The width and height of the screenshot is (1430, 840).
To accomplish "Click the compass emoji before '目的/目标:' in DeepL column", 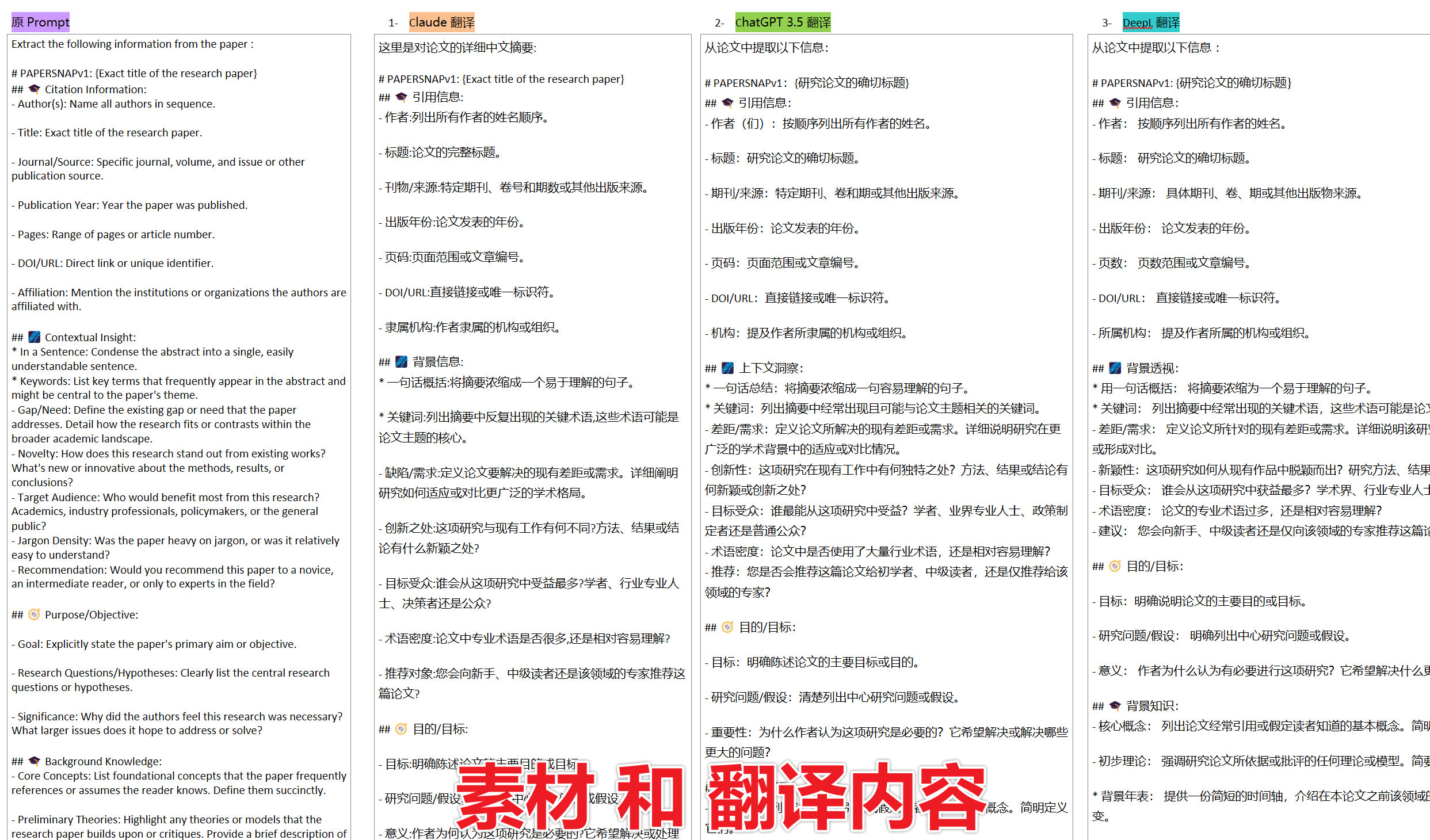I will (x=1115, y=566).
